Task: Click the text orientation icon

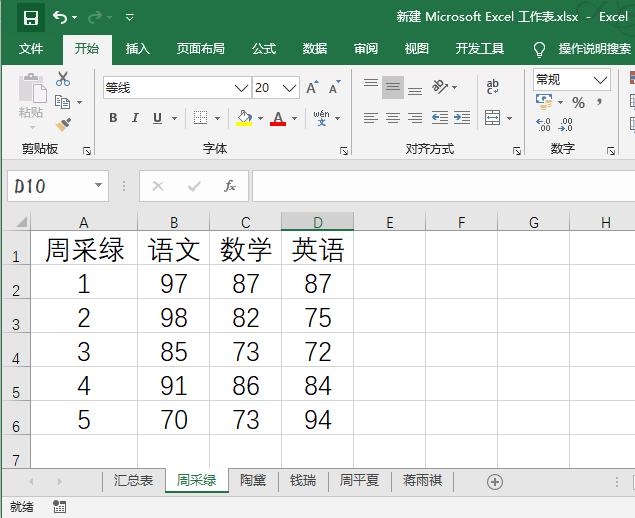Action: point(440,87)
